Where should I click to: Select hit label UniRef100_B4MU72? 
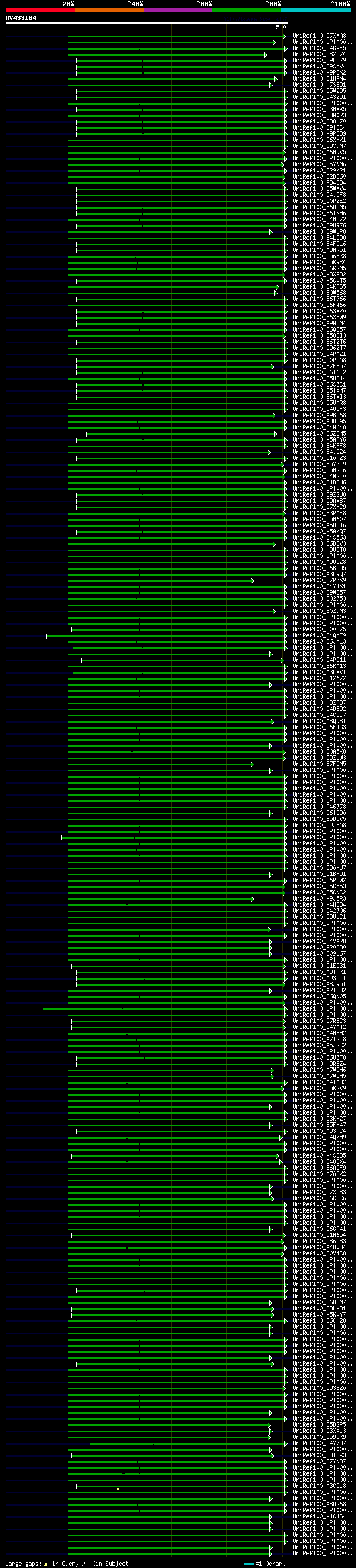(x=319, y=220)
